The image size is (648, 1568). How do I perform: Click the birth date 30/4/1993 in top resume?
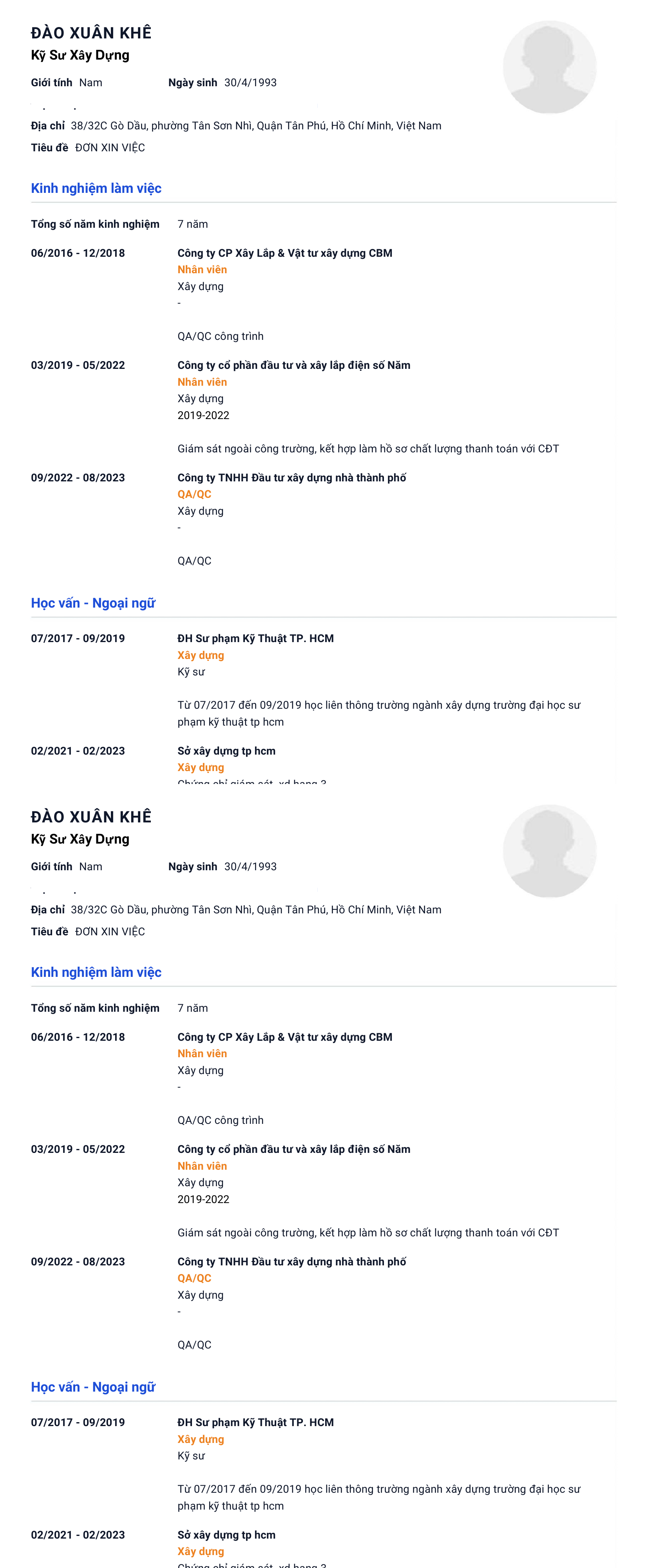(250, 83)
